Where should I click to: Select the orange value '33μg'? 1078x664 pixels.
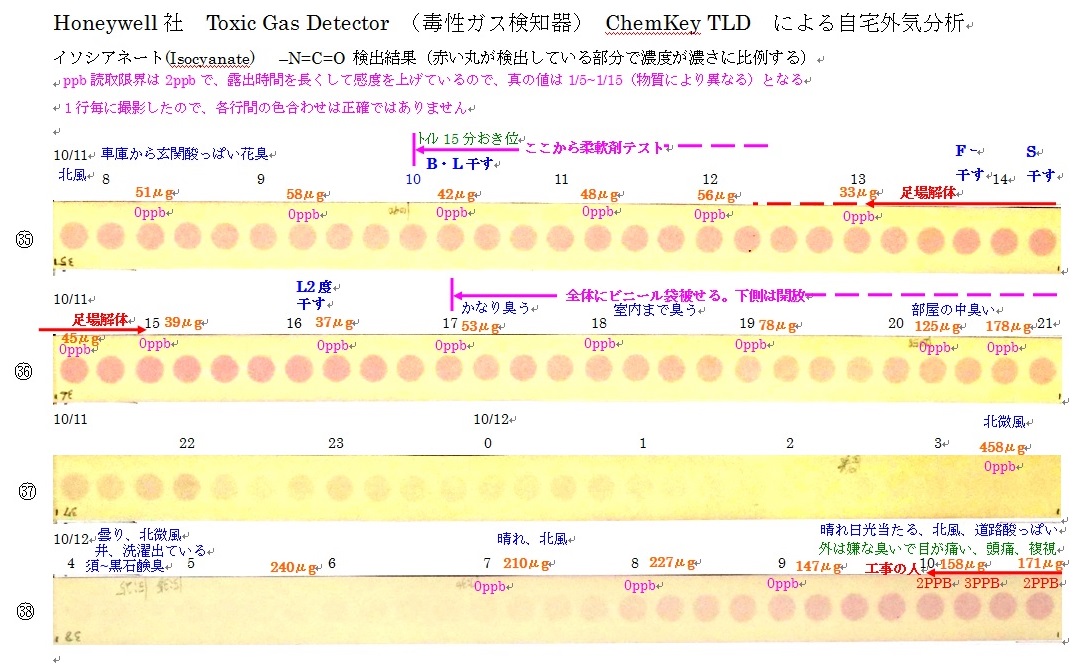point(858,192)
